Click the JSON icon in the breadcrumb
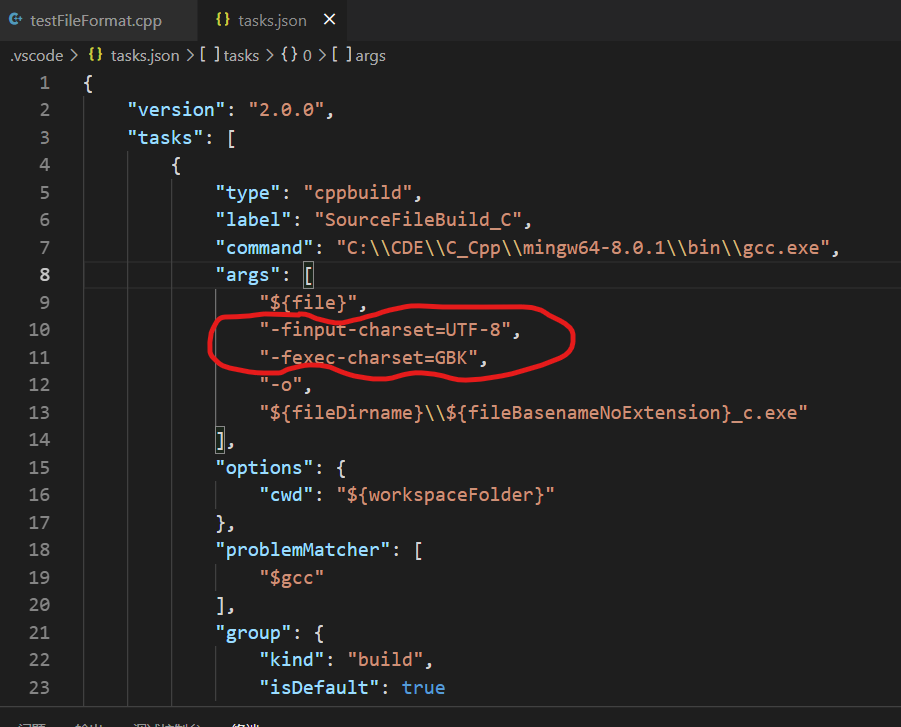The image size is (901, 727). pos(95,55)
